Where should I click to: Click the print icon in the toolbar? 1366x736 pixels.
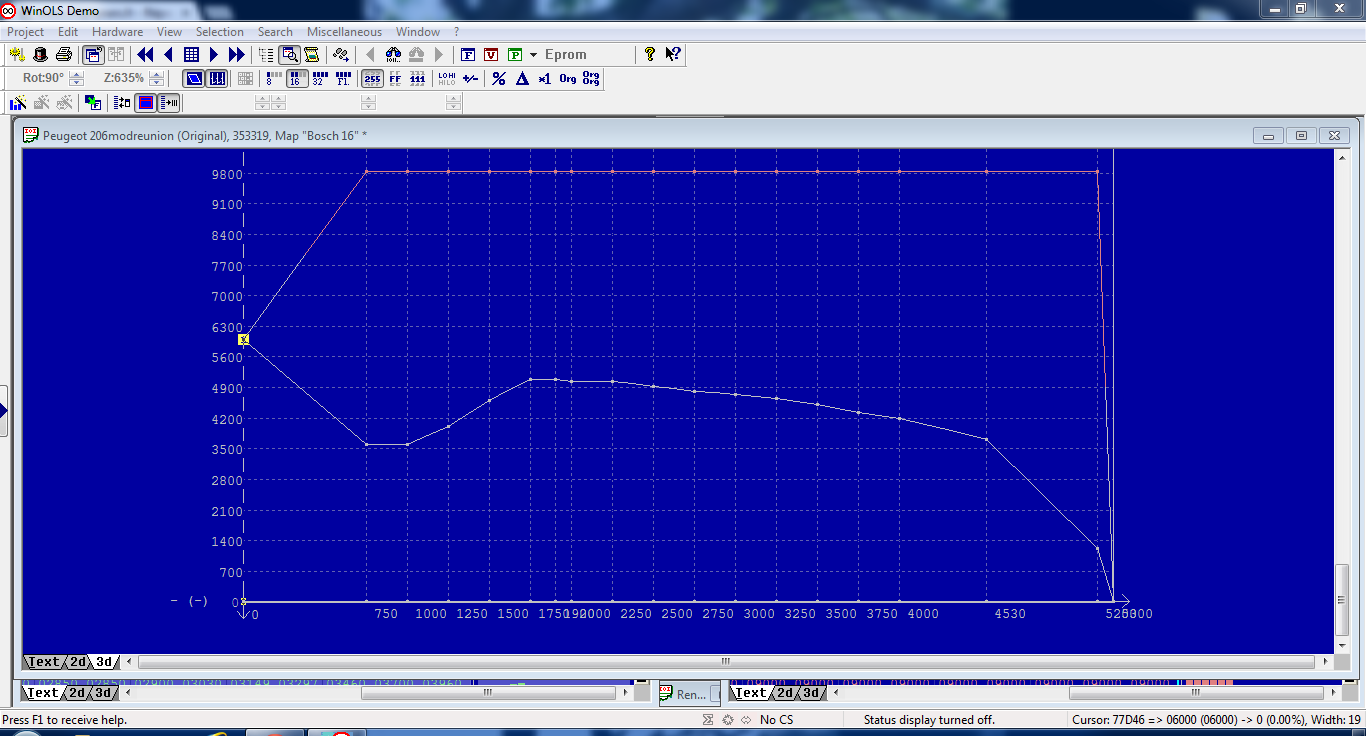64,55
